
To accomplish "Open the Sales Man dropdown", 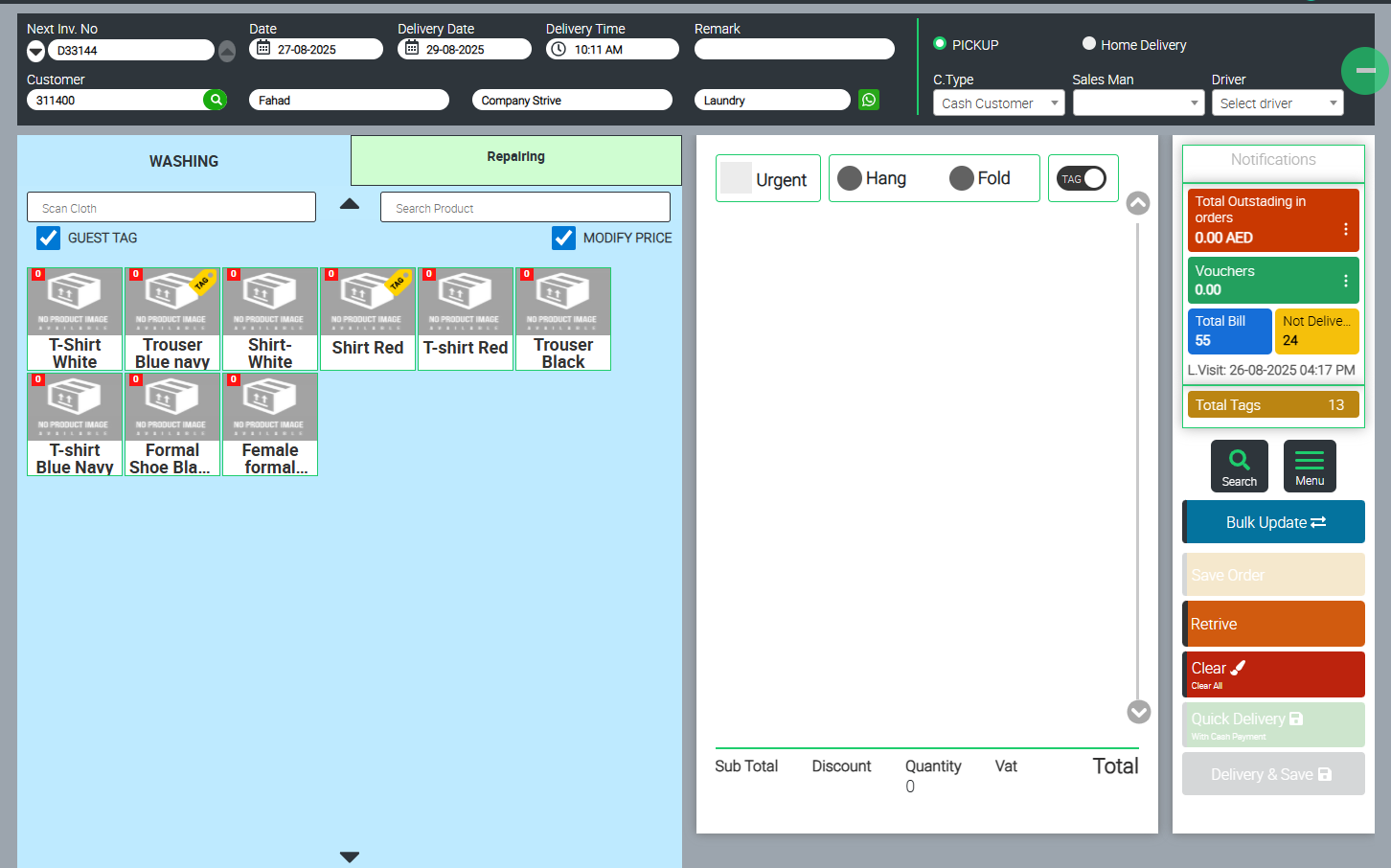I will 1137,103.
